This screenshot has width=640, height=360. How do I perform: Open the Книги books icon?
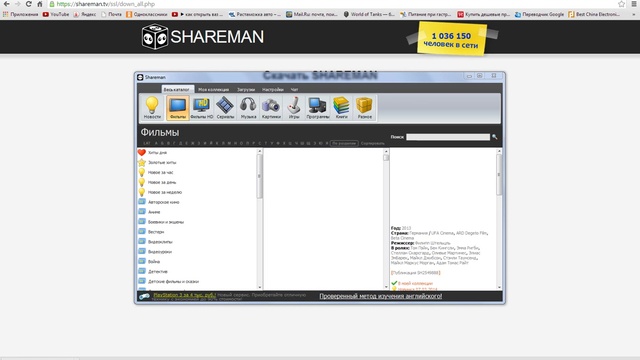(x=341, y=108)
